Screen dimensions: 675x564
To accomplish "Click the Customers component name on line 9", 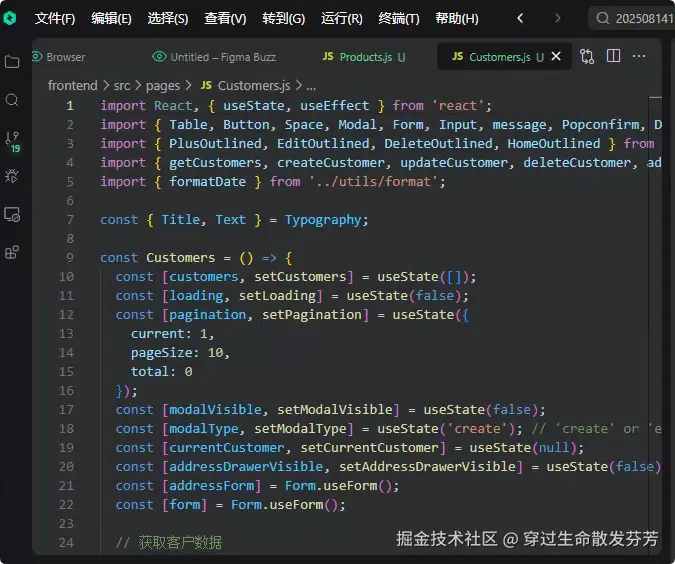I will 180,257.
